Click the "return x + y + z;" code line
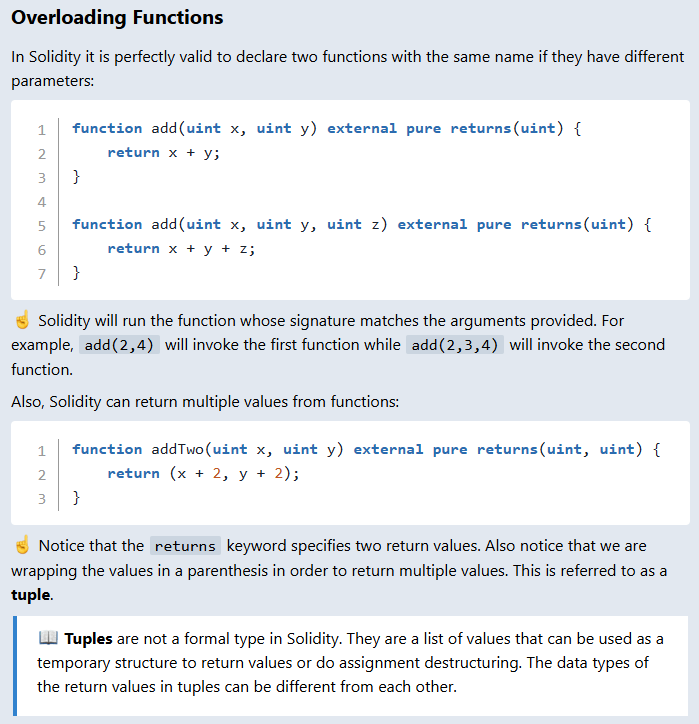Image resolution: width=699 pixels, height=724 pixels. [x=181, y=249]
